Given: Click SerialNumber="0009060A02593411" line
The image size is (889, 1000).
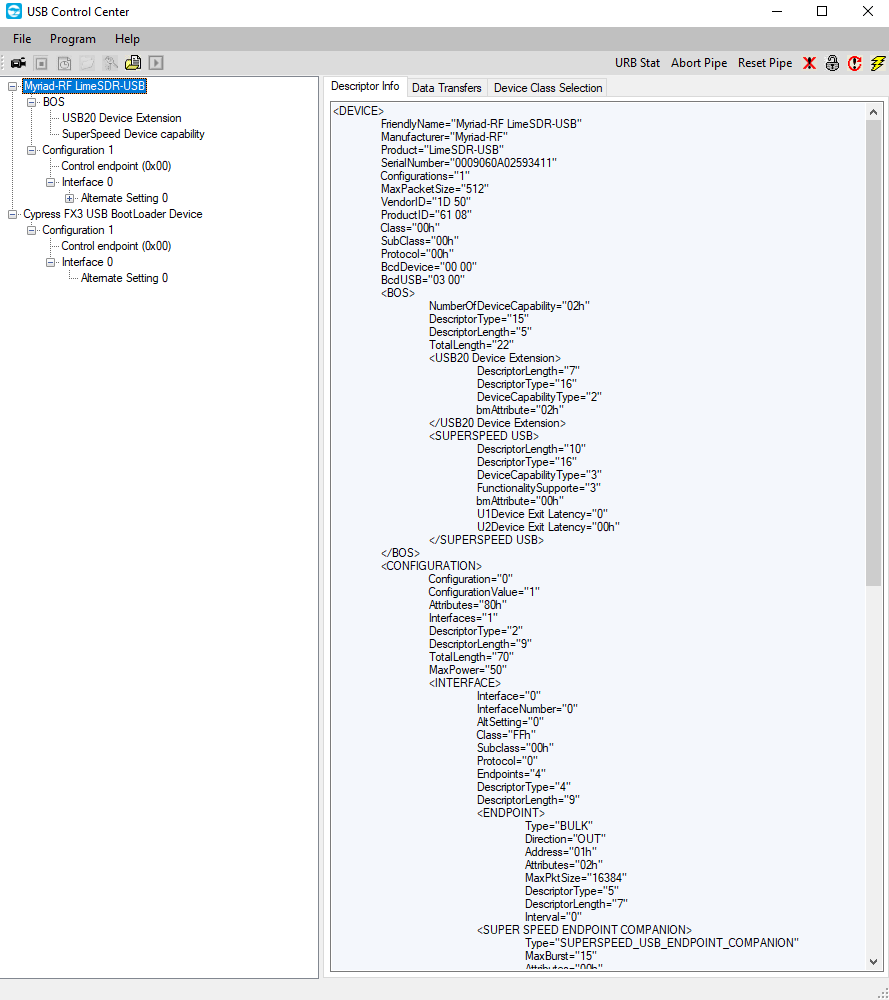Looking at the screenshot, I should click(x=469, y=163).
